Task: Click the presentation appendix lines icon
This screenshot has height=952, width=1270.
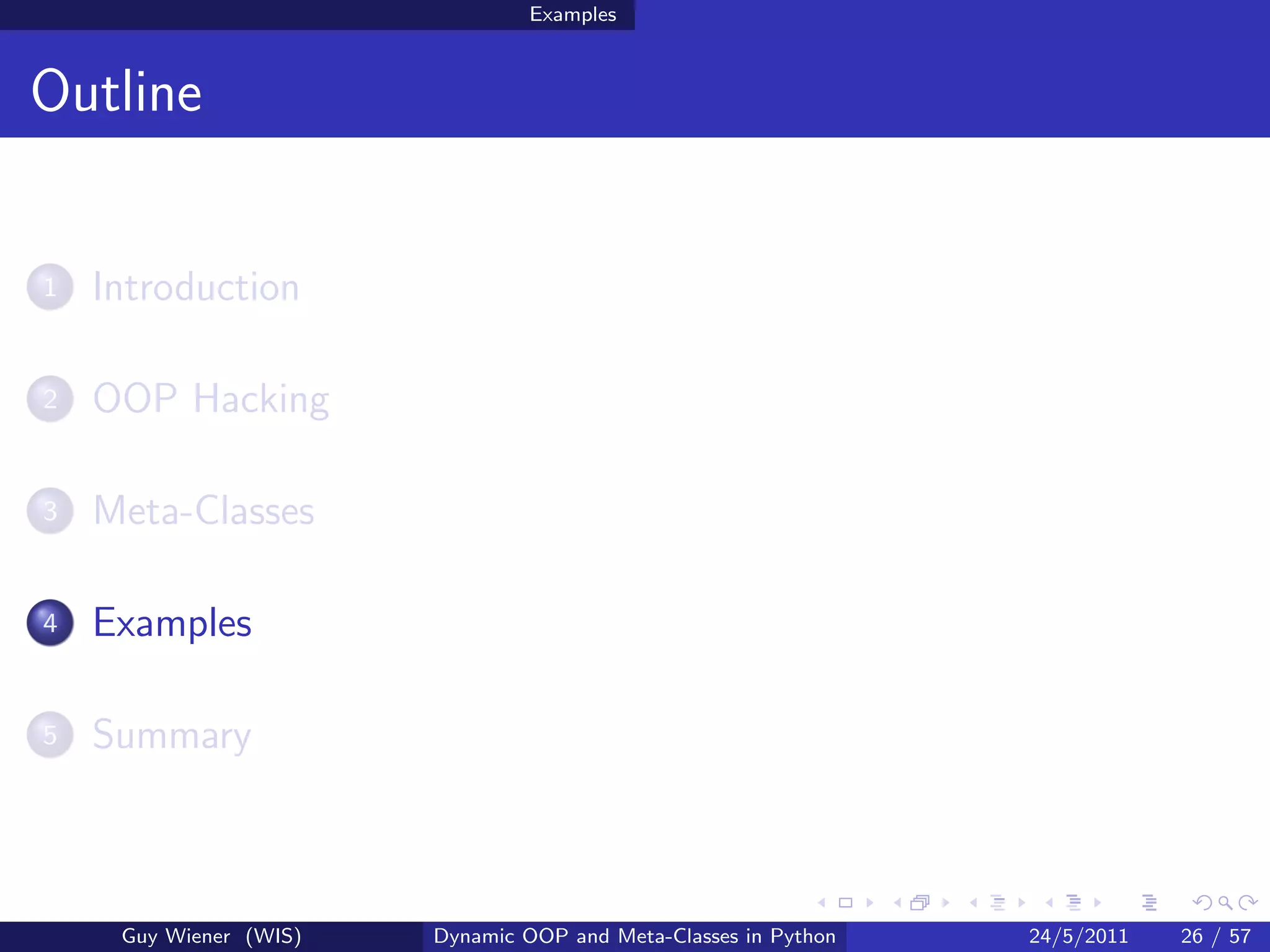Action: pos(1149,903)
